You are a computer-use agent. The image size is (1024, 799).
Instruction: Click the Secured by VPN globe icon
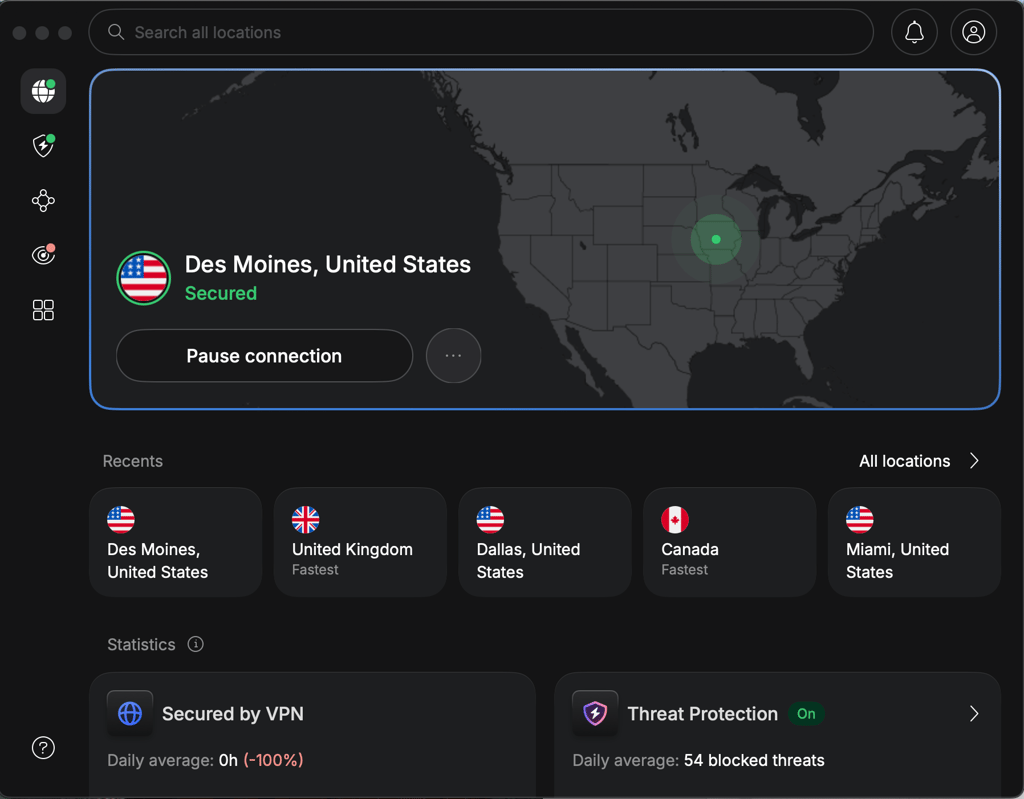tap(130, 713)
